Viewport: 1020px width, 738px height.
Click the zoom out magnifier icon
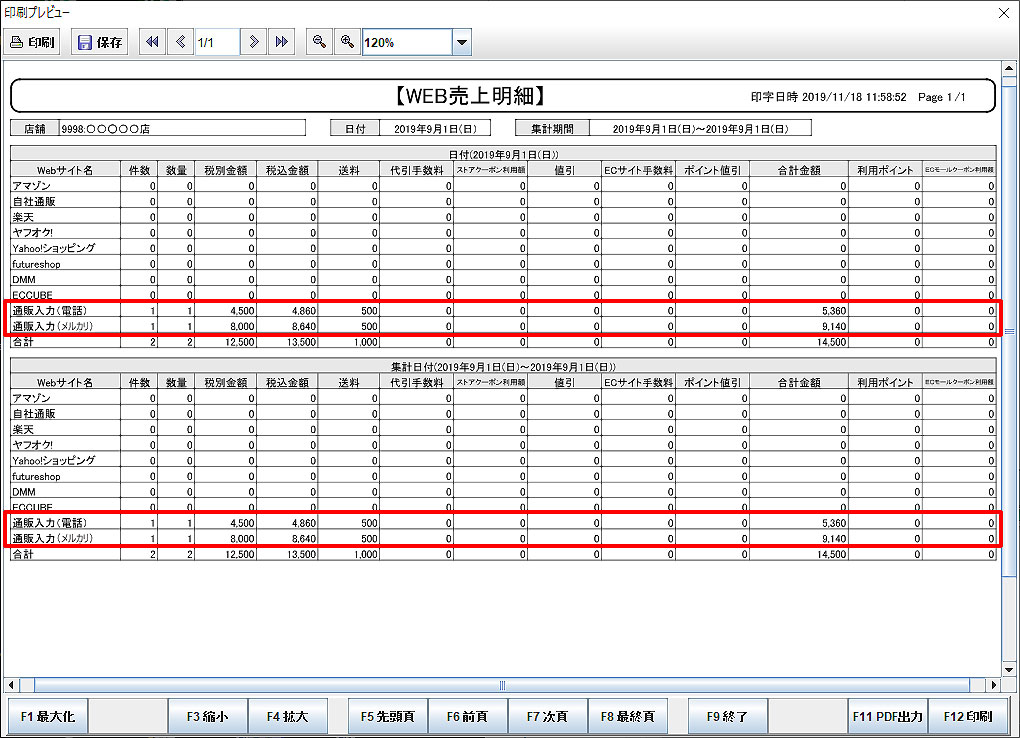click(319, 42)
